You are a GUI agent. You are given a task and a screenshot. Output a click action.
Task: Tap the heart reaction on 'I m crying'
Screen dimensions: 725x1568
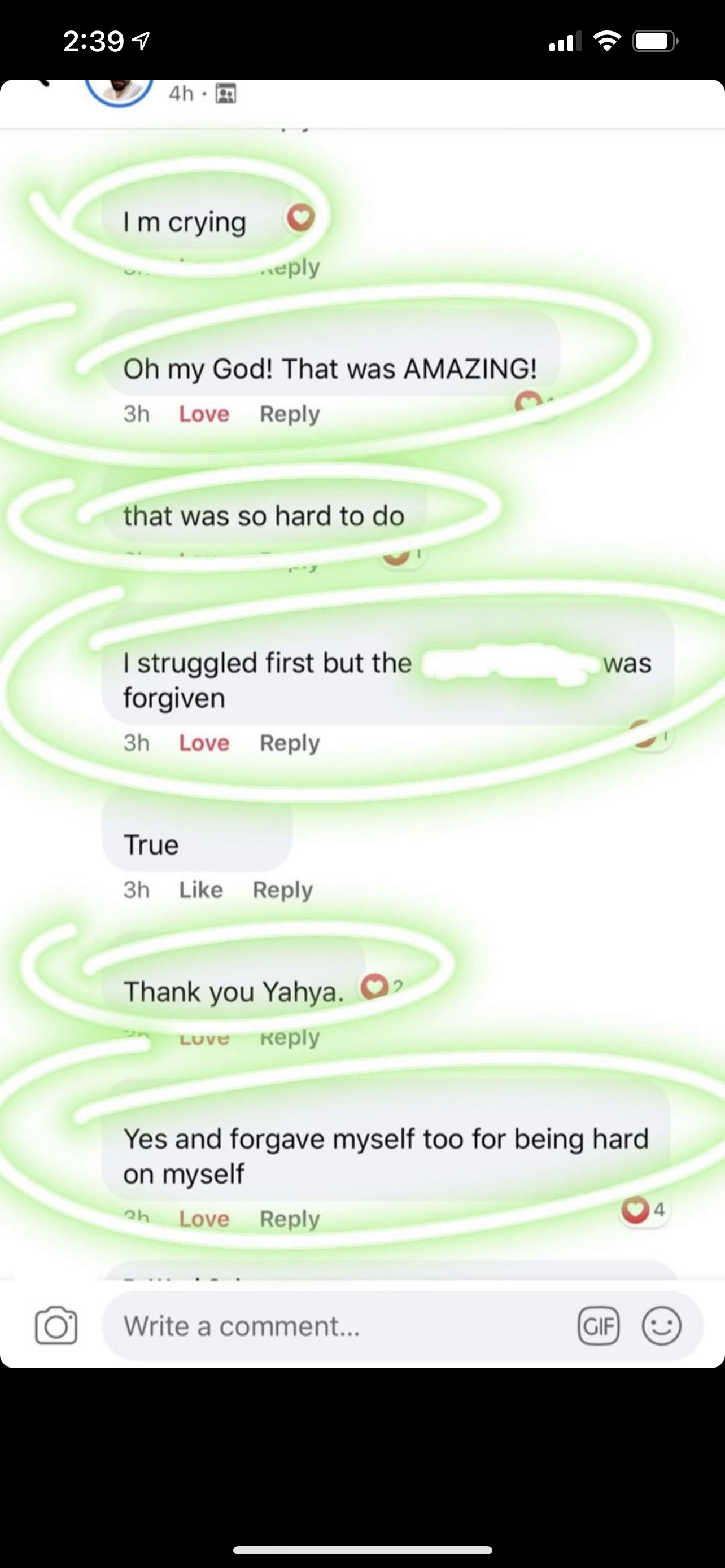301,217
